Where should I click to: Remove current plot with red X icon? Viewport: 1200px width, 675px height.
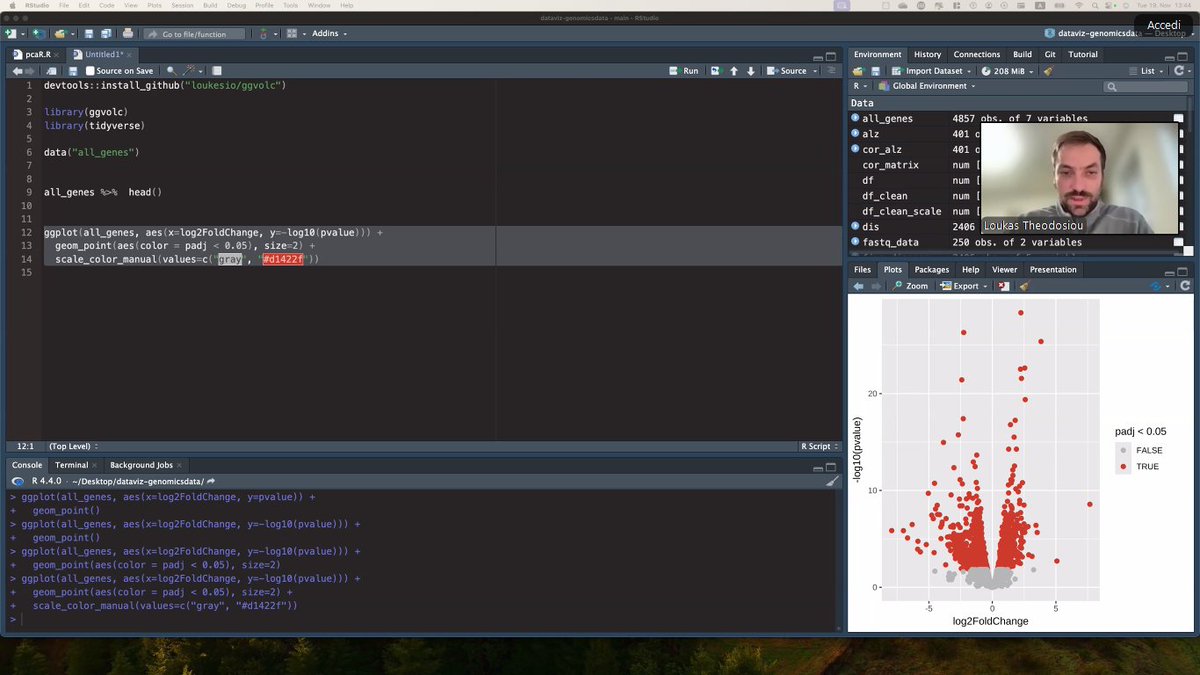pyautogui.click(x=1005, y=286)
